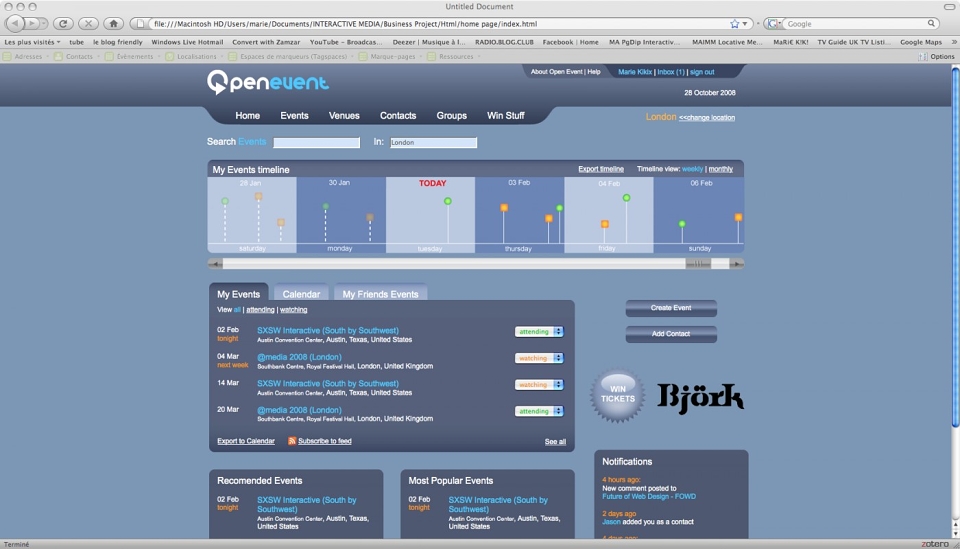Open the Björk promotion banner
This screenshot has height=549, width=960.
(700, 397)
